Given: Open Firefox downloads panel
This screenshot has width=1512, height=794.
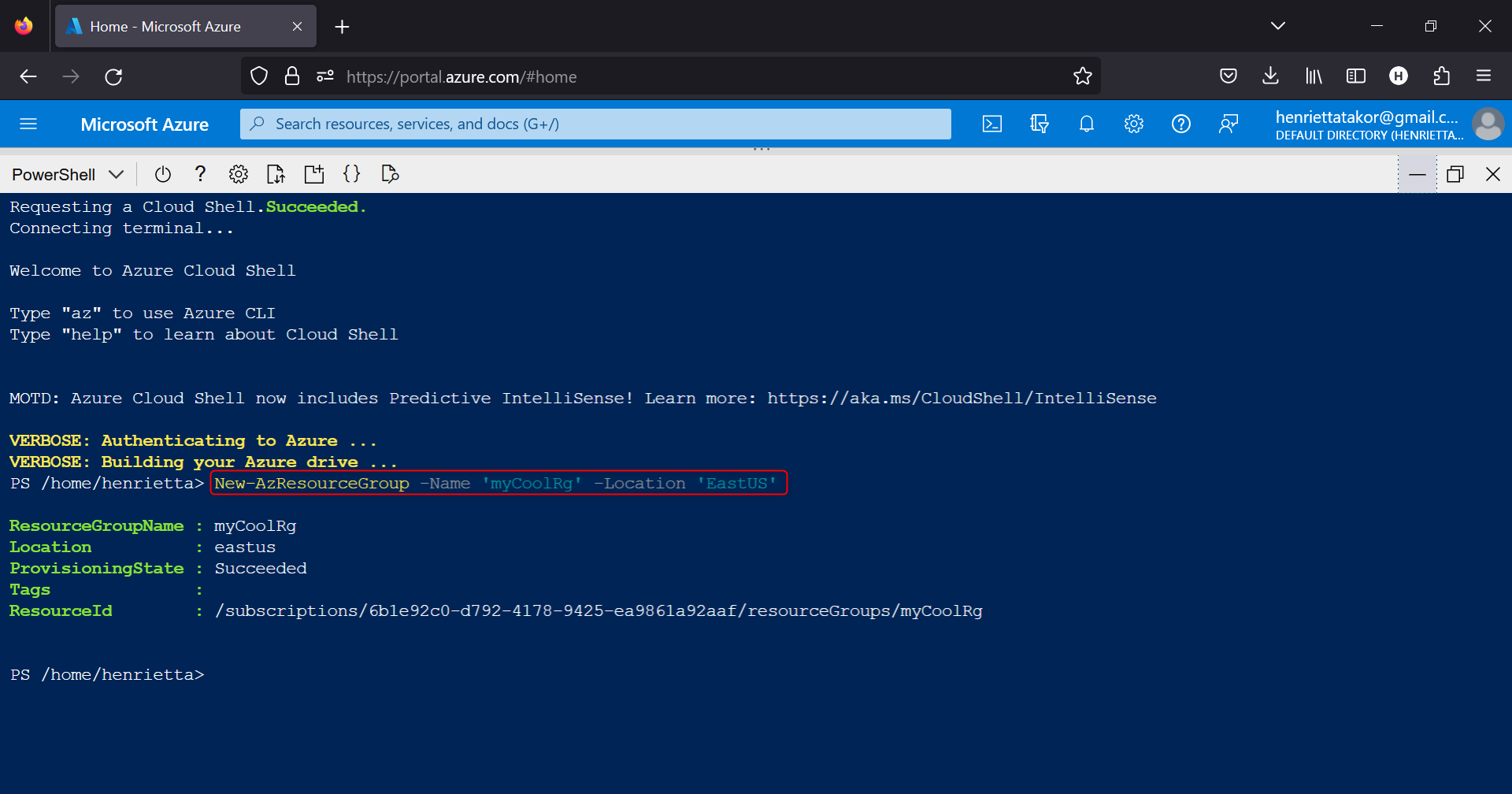Looking at the screenshot, I should [1270, 76].
